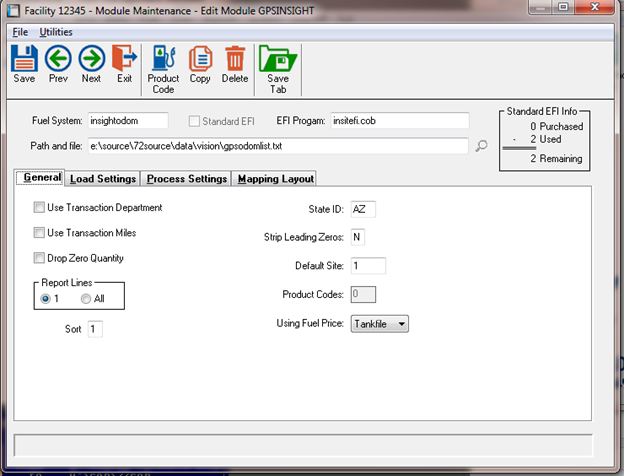Viewport: 624px width, 476px height.
Task: Advance to next module with Next arrow
Action: click(91, 59)
